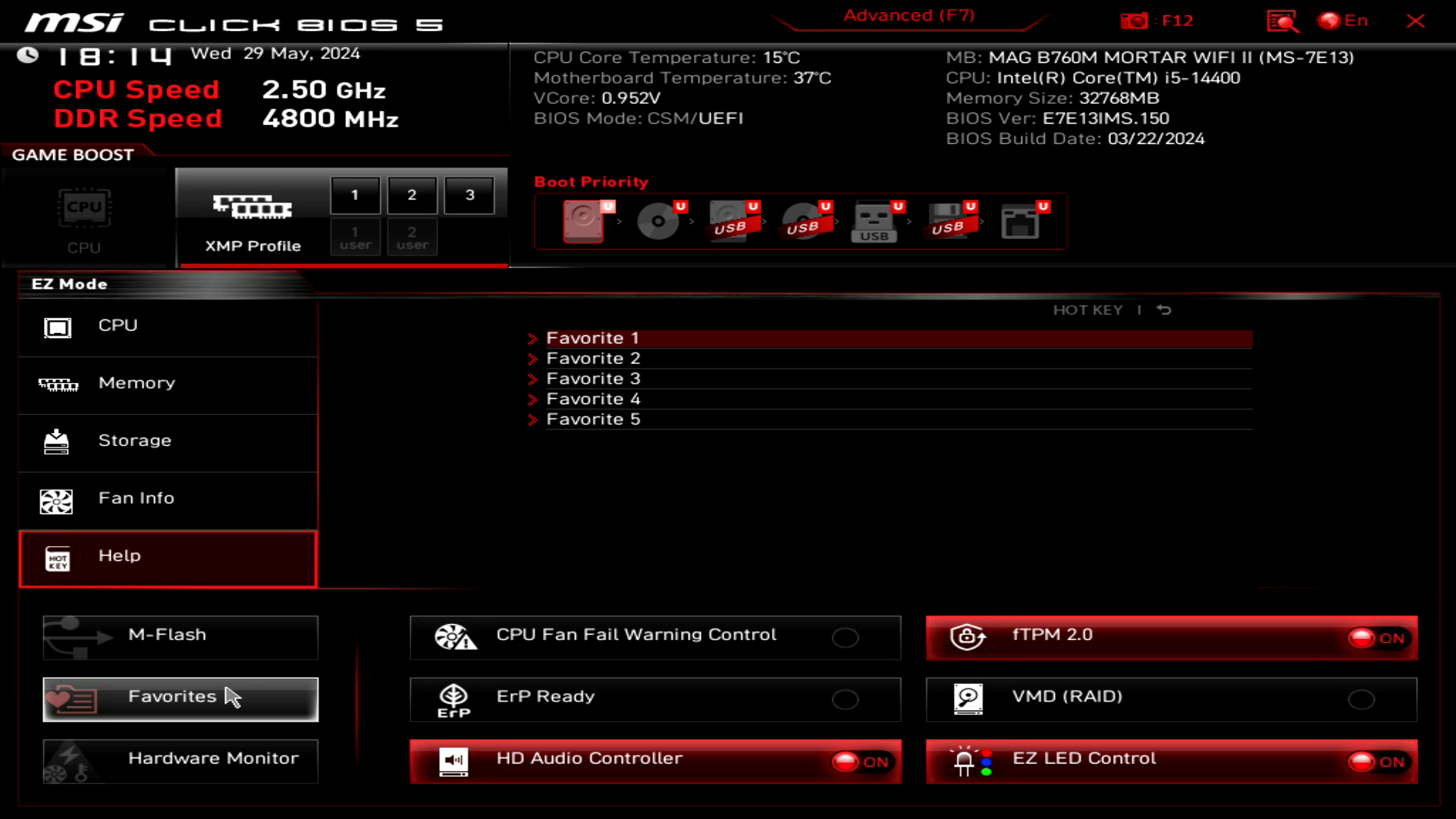This screenshot has height=819, width=1456.
Task: Select XMP profile number 2
Action: 412,195
